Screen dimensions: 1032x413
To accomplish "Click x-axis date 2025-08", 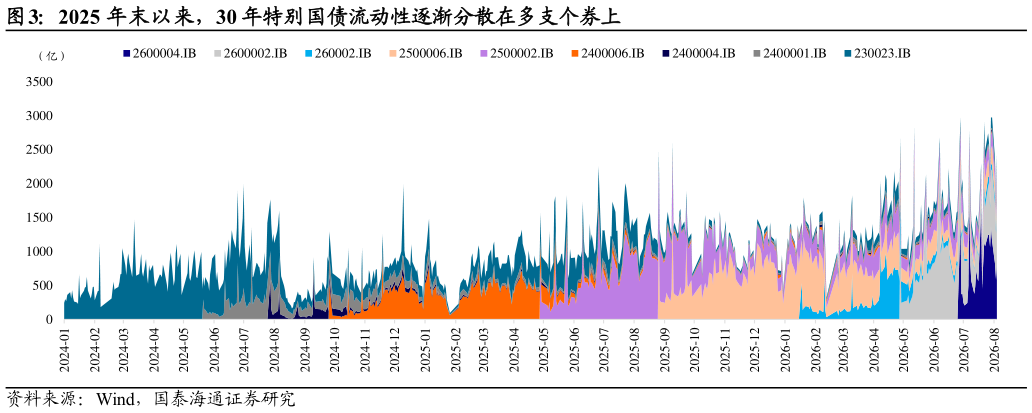I will coord(633,352).
